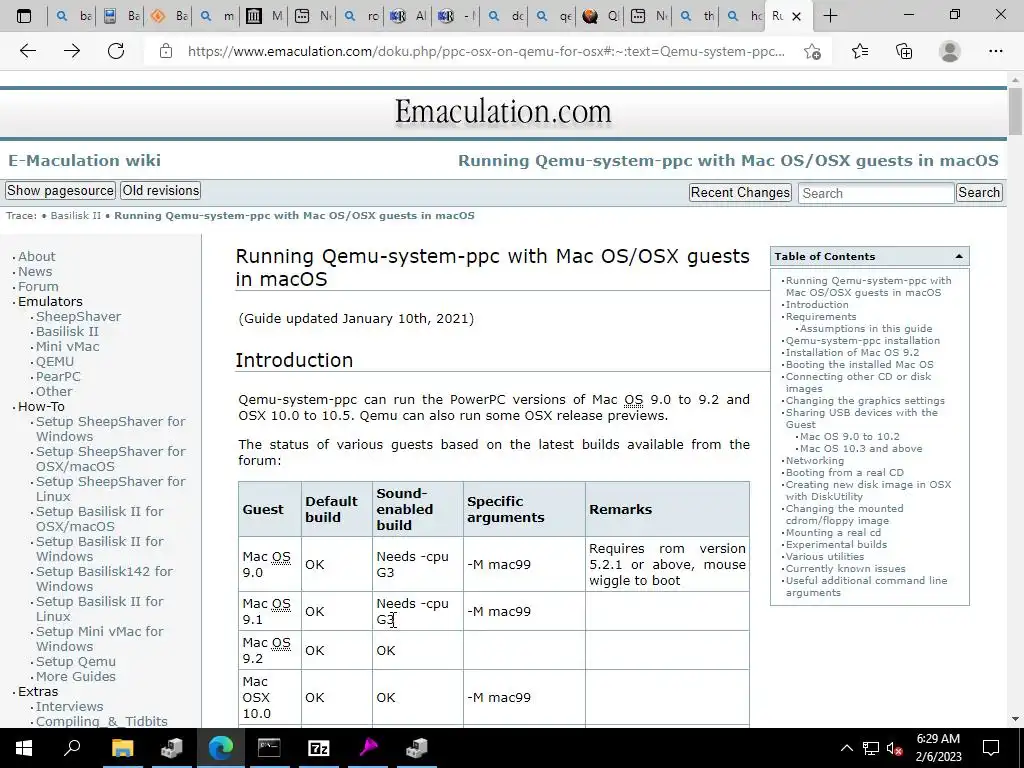
Task: Jump to Booting from a real CD
Action: click(x=844, y=473)
